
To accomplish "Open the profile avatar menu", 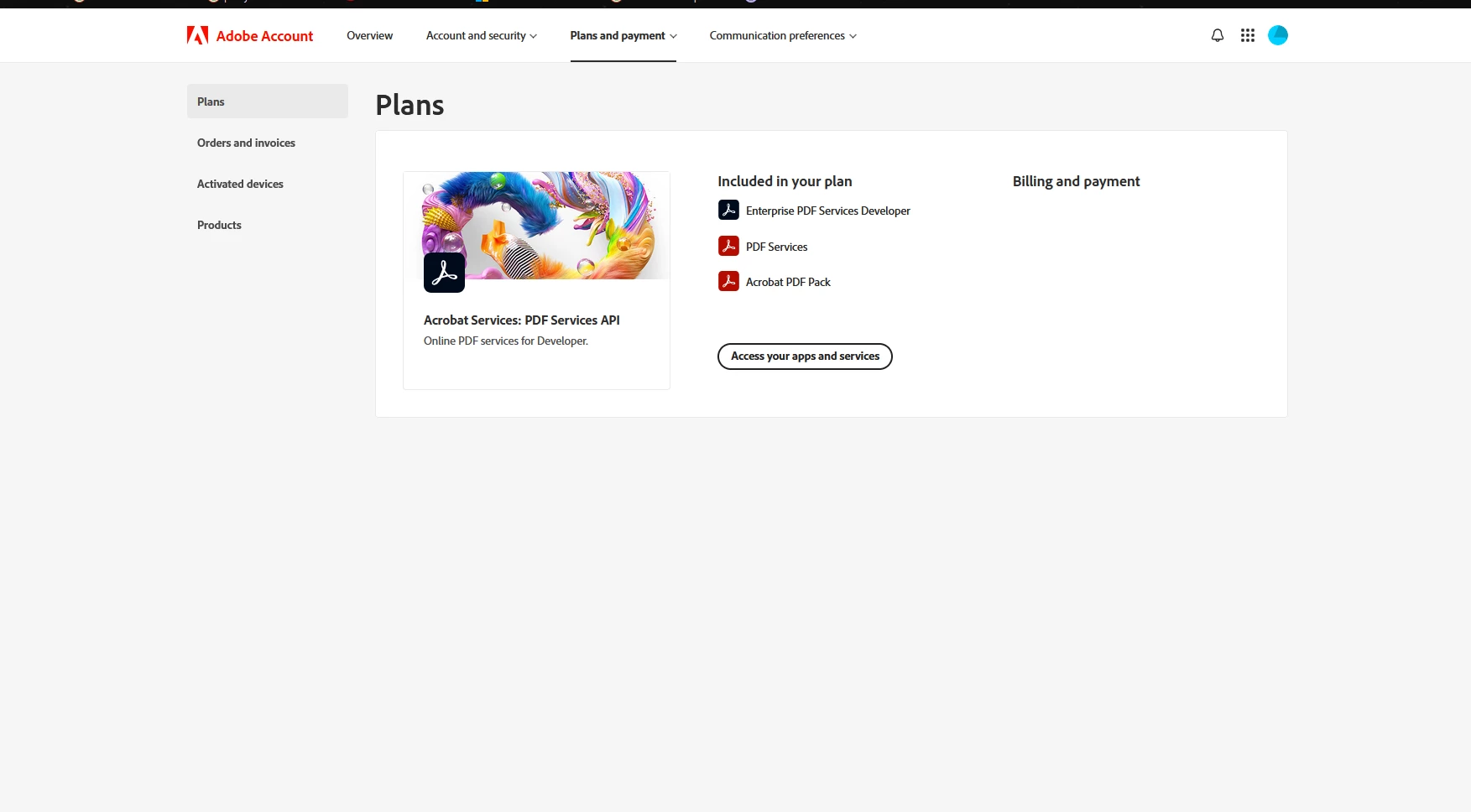I will [x=1278, y=35].
